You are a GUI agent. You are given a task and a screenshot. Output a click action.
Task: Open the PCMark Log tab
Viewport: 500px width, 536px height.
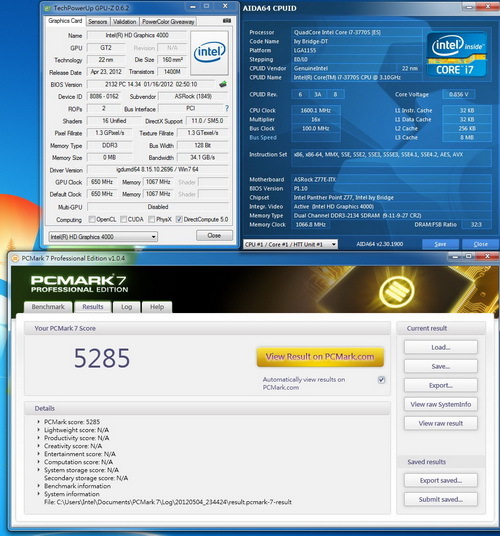coord(126,307)
